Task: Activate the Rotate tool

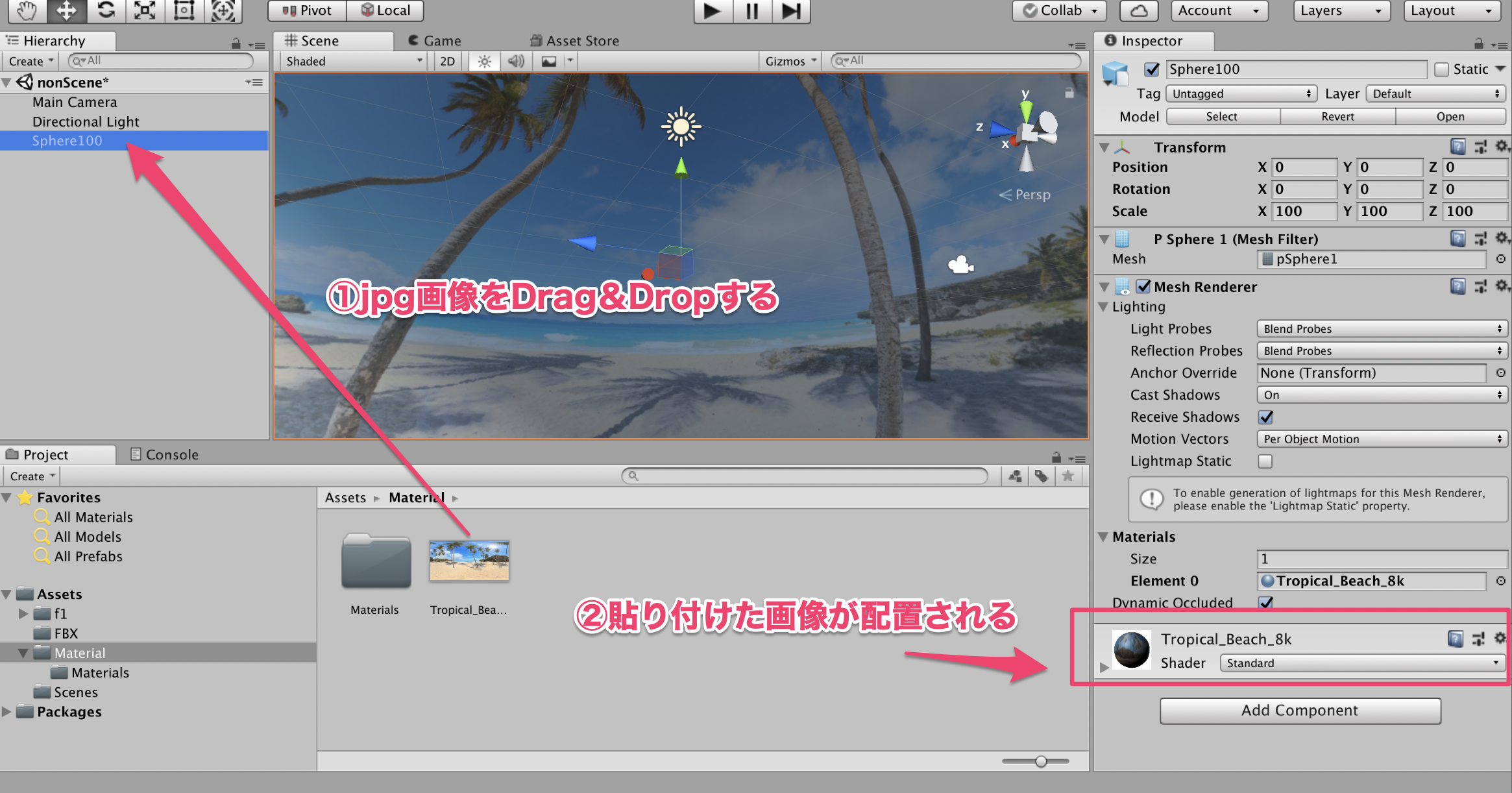Action: point(106,10)
